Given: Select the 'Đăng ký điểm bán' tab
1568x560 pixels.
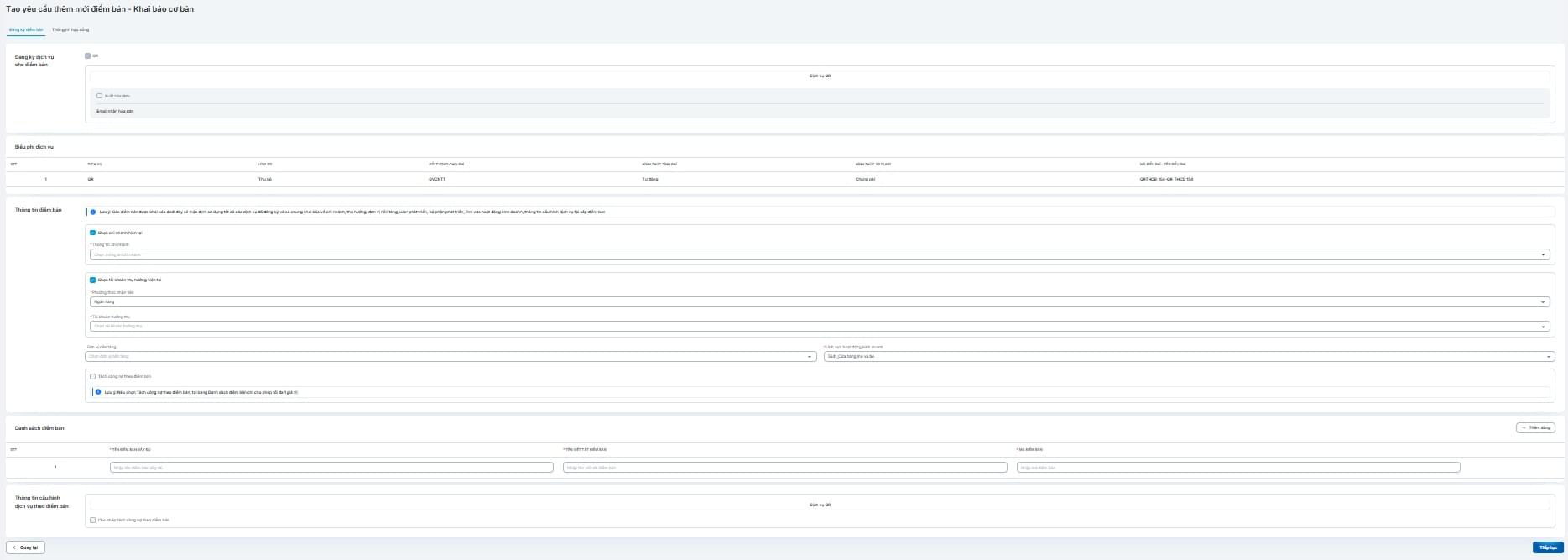Looking at the screenshot, I should click(26, 29).
